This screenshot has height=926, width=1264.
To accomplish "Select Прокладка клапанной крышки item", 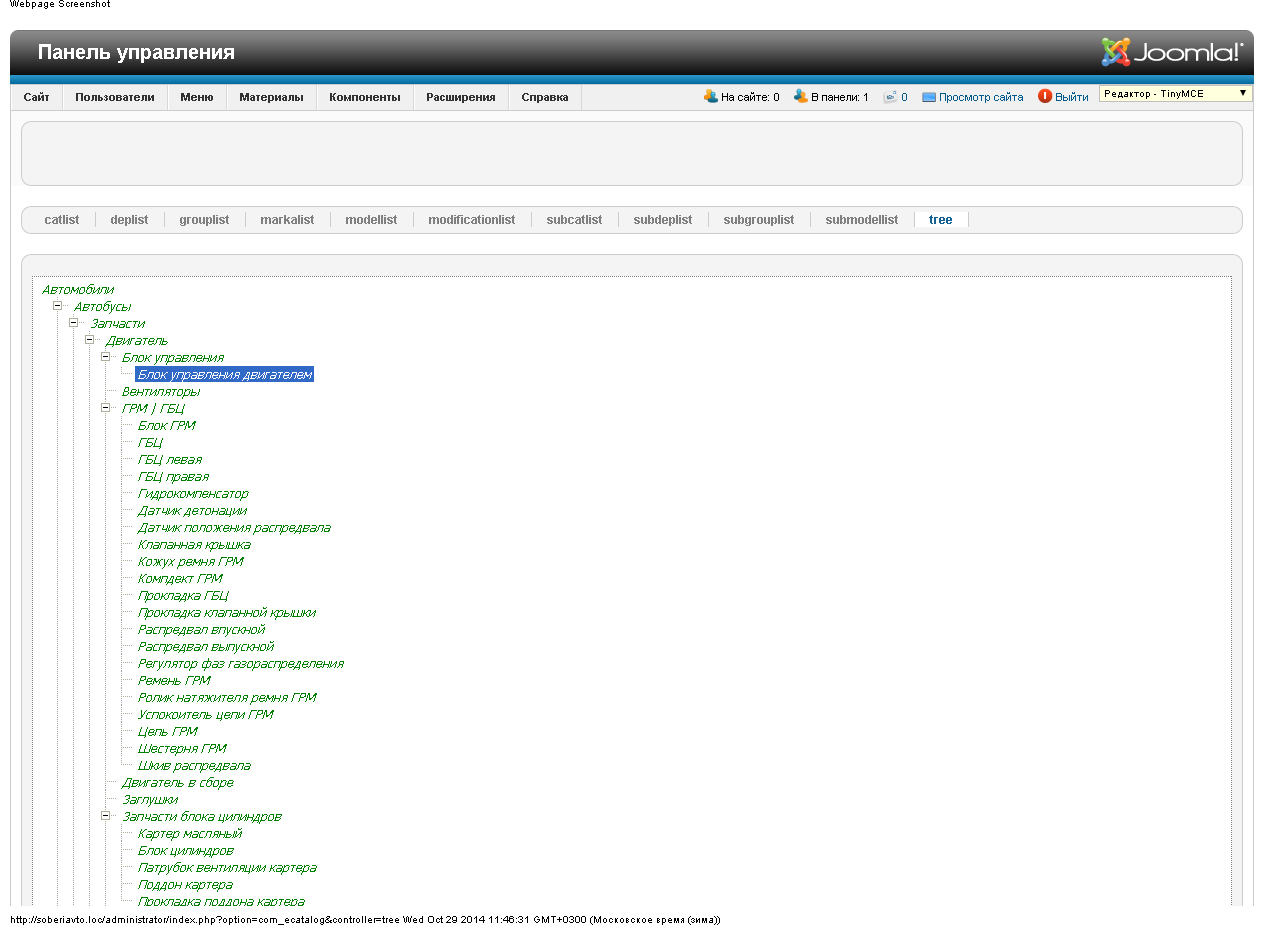I will [x=227, y=612].
